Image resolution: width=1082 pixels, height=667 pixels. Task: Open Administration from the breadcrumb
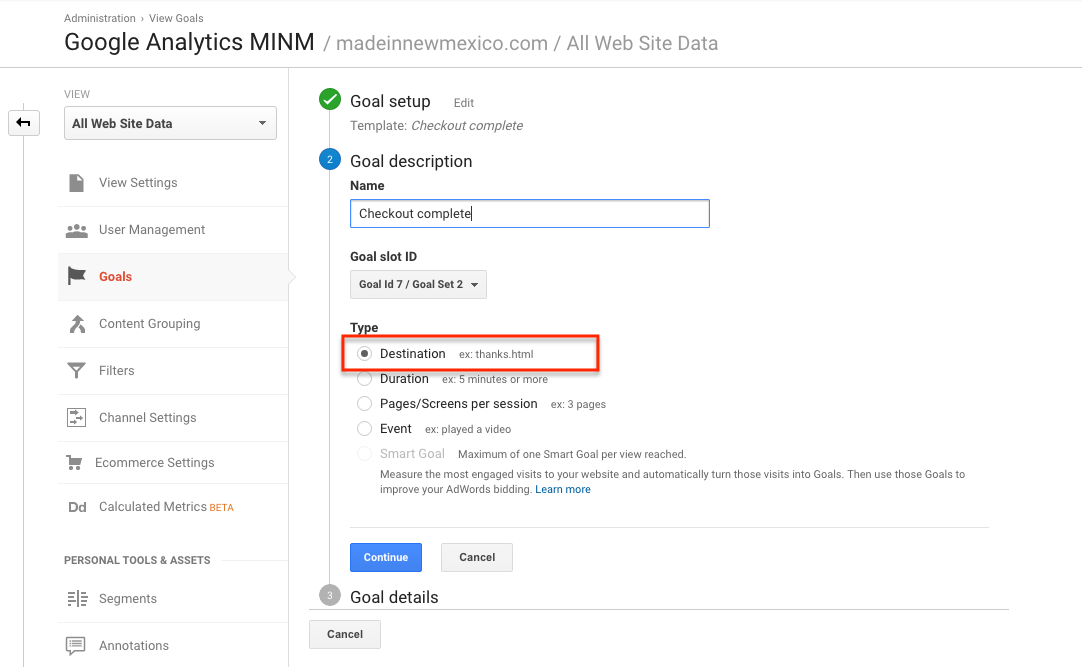[99, 17]
